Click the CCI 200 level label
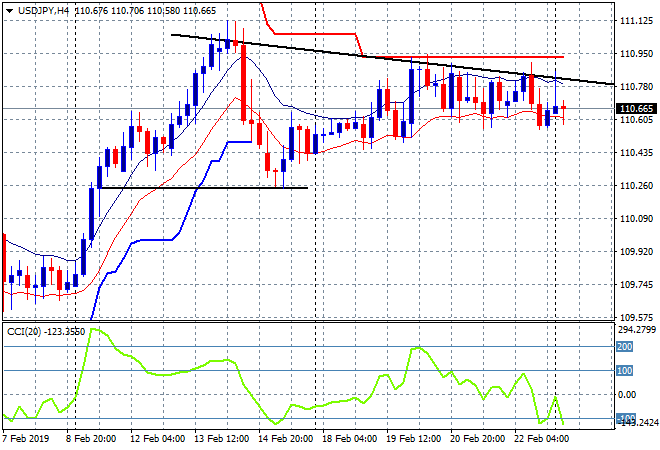This screenshot has width=660, height=450. click(625, 347)
